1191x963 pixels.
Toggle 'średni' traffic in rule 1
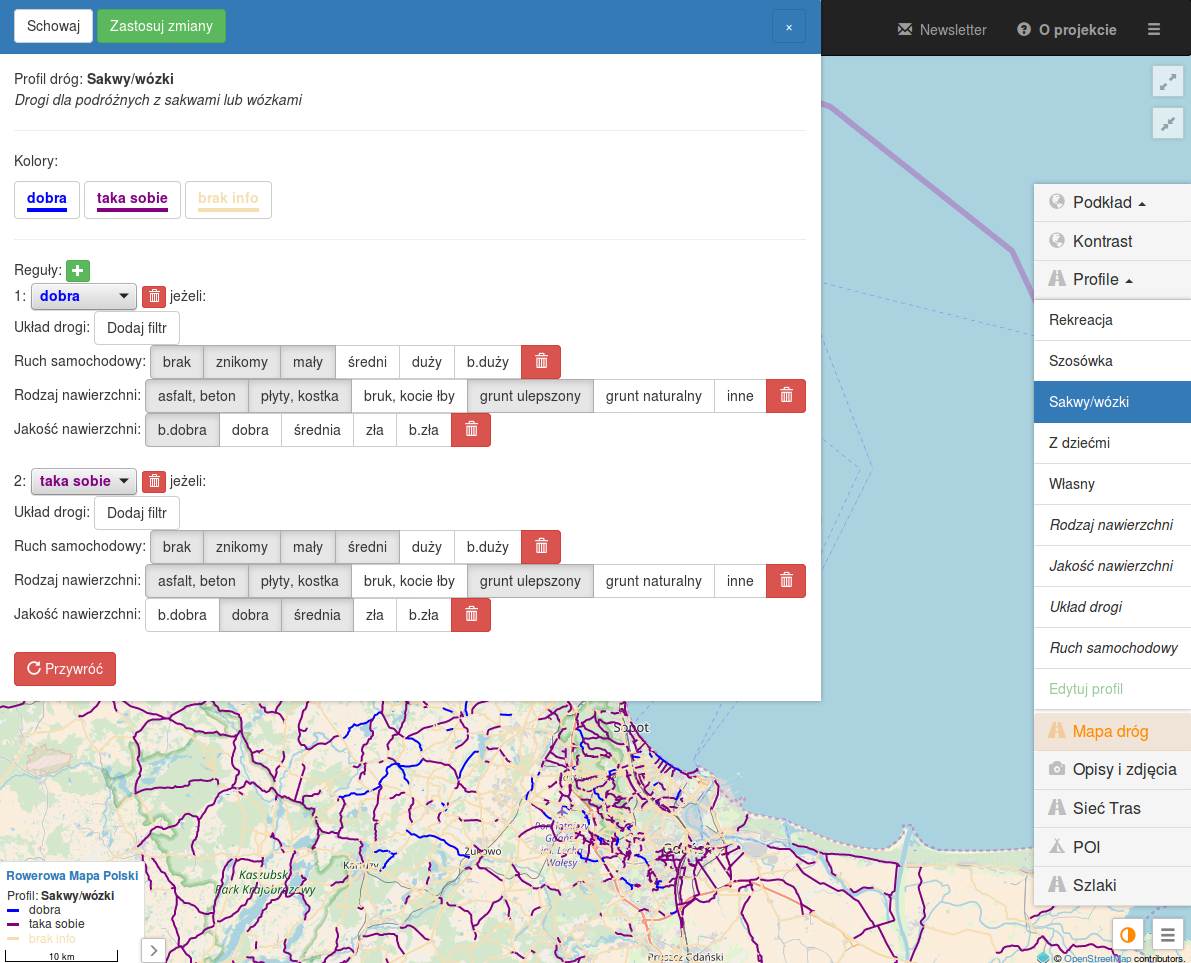pyautogui.click(x=367, y=362)
